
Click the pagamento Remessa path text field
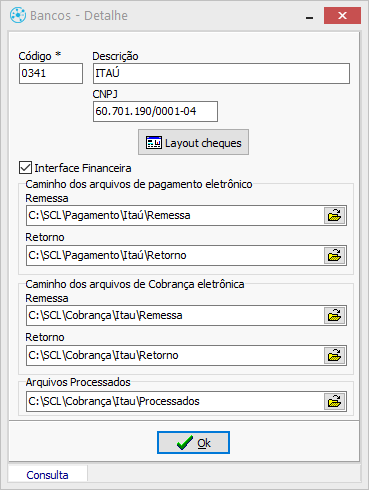pyautogui.click(x=175, y=215)
